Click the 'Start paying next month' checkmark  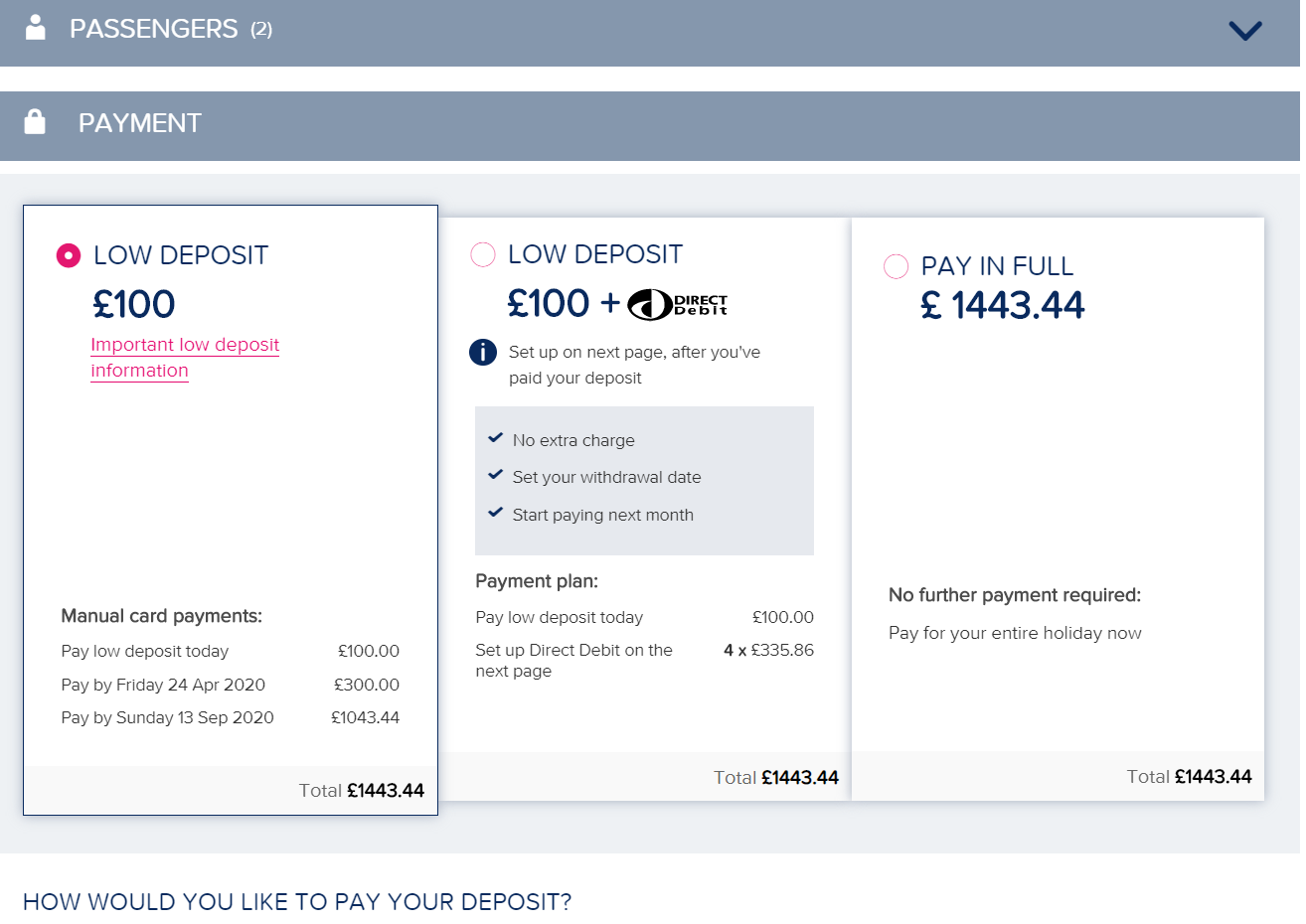[495, 513]
